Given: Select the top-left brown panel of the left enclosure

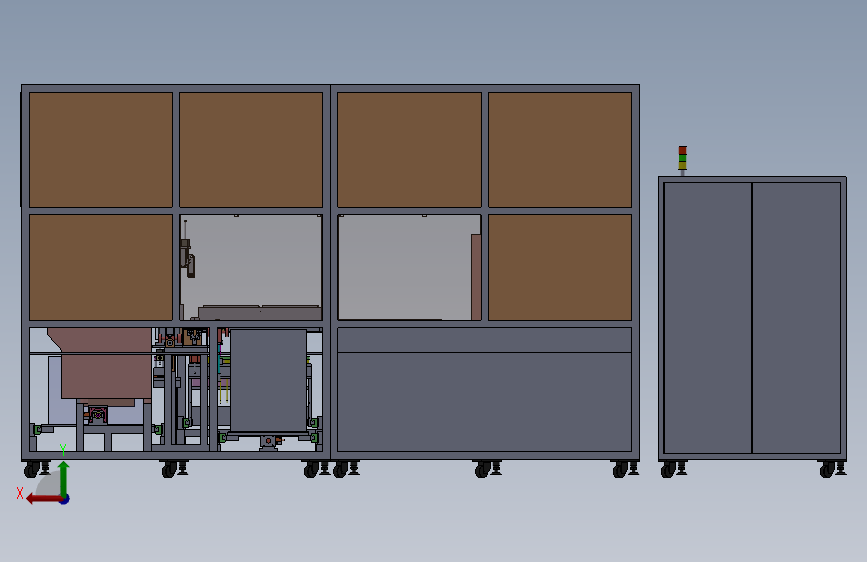Looking at the screenshot, I should (x=101, y=150).
